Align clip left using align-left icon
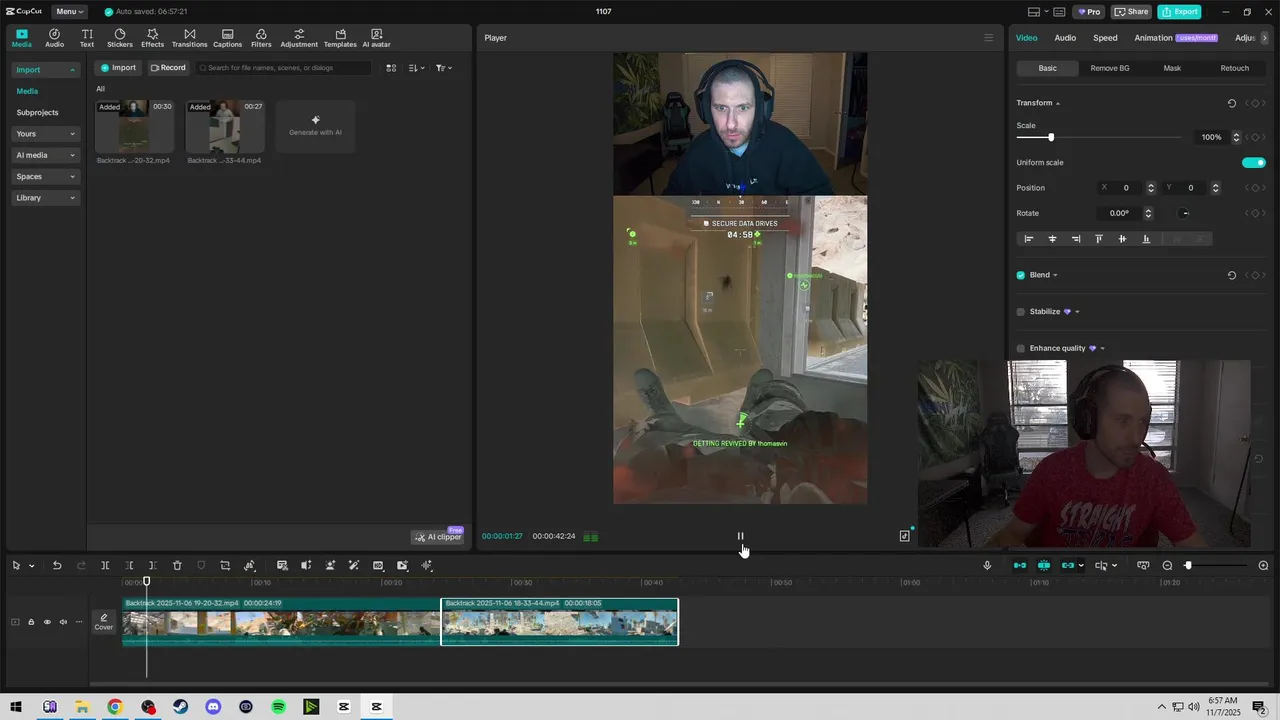1280x720 pixels. click(x=1028, y=239)
